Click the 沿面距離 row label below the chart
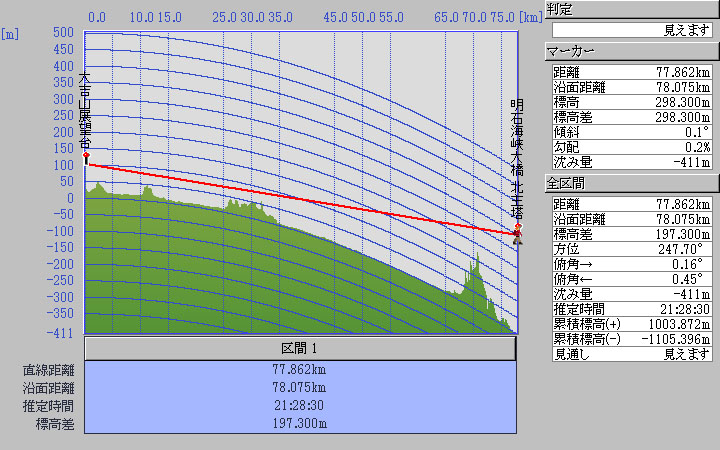The image size is (720, 450). click(x=49, y=388)
